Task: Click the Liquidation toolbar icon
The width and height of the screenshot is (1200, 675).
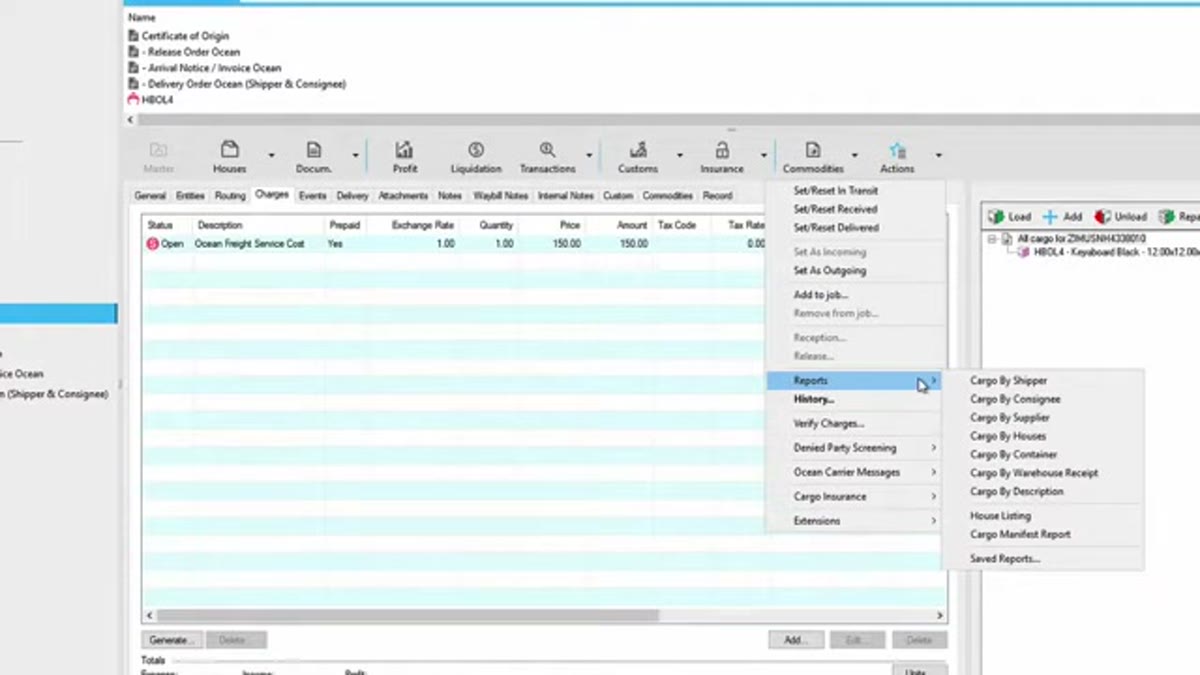Action: pos(476,150)
